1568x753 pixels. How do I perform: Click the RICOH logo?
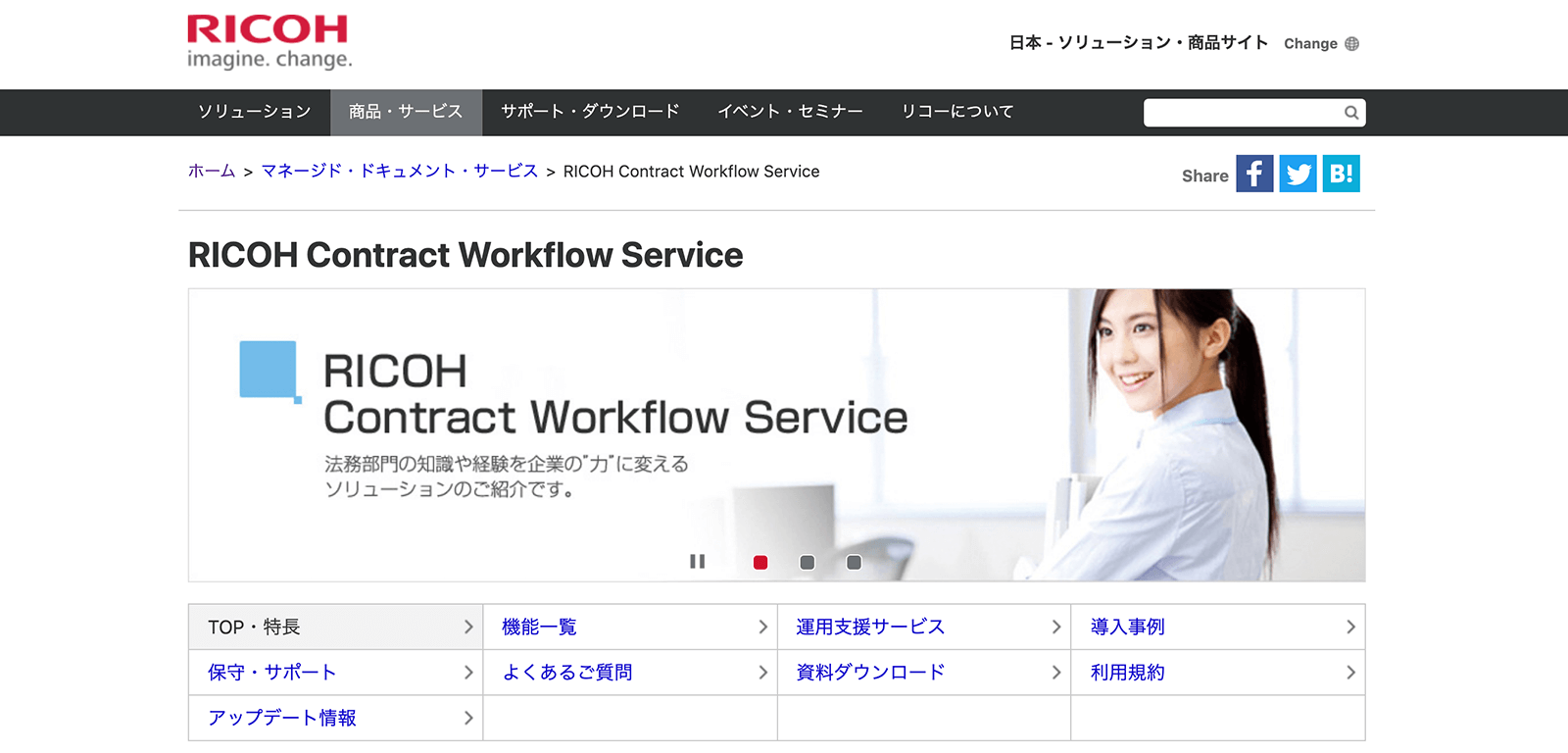point(269,42)
